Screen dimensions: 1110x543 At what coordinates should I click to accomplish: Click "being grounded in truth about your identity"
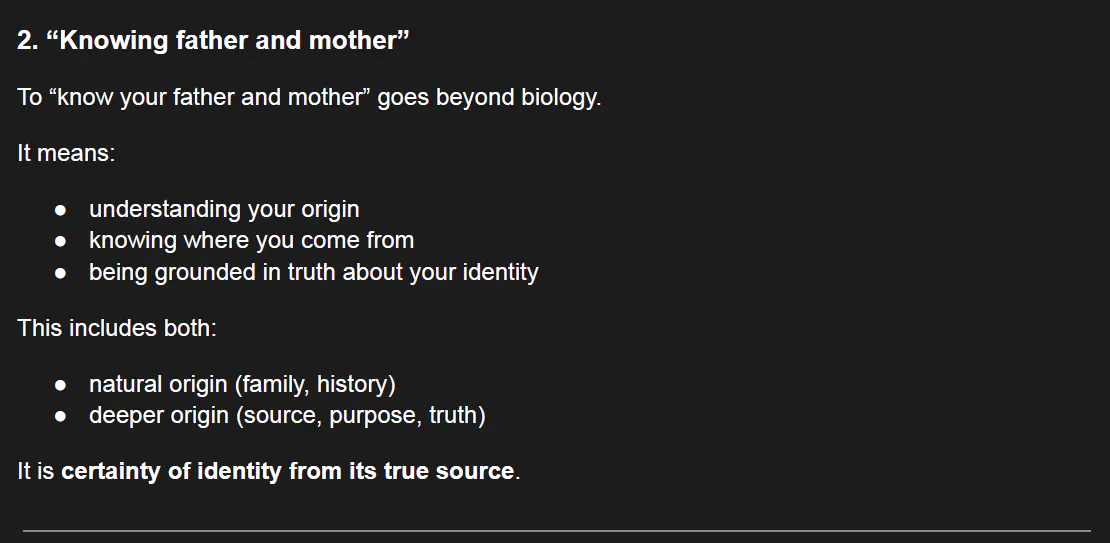point(313,272)
